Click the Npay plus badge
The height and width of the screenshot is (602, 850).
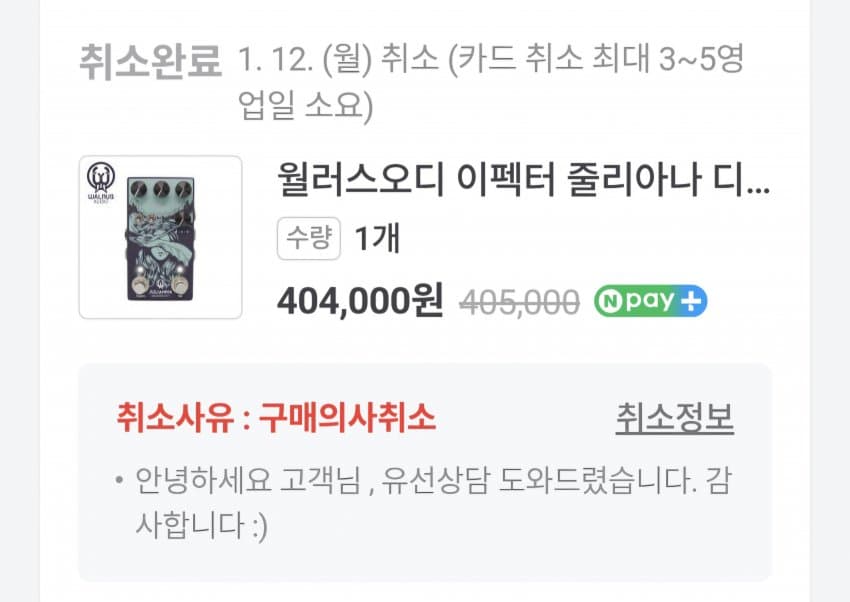pos(651,301)
